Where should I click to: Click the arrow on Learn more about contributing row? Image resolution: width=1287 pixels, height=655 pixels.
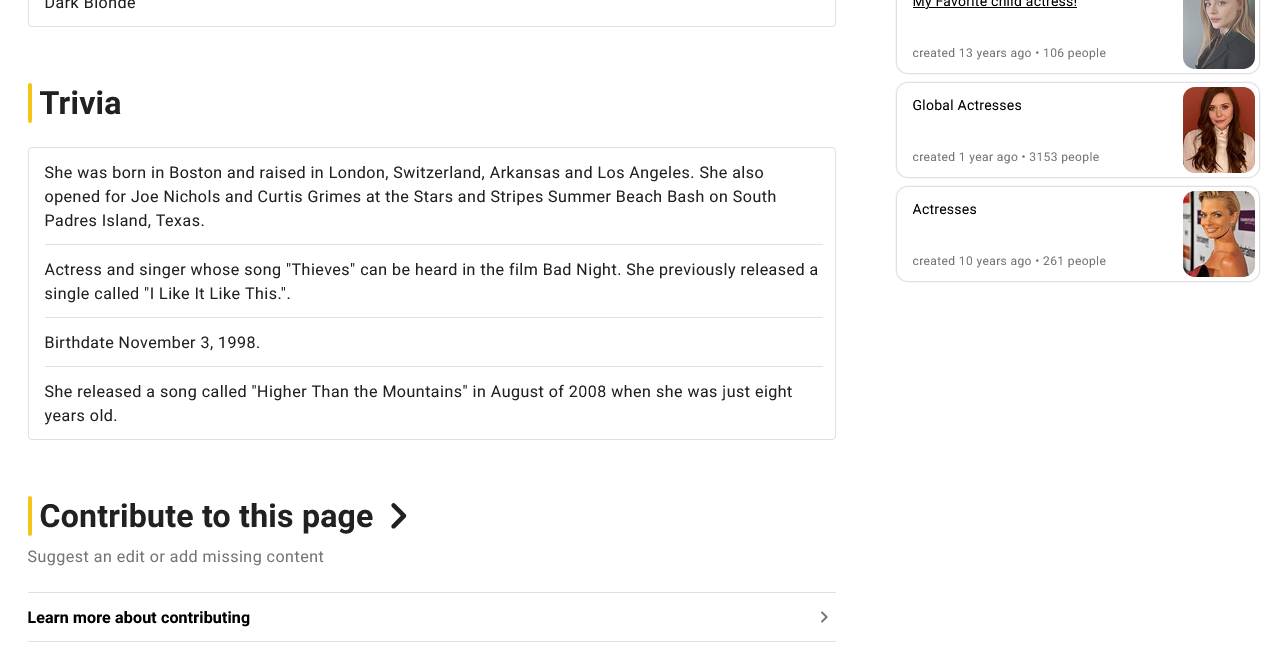pos(824,617)
